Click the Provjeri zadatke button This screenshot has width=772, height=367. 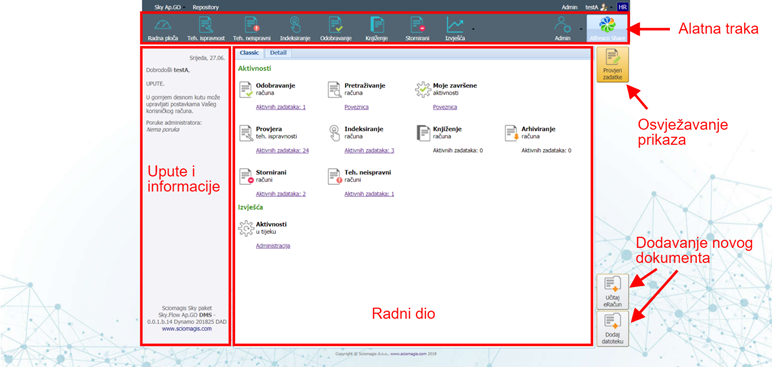pyautogui.click(x=612, y=65)
